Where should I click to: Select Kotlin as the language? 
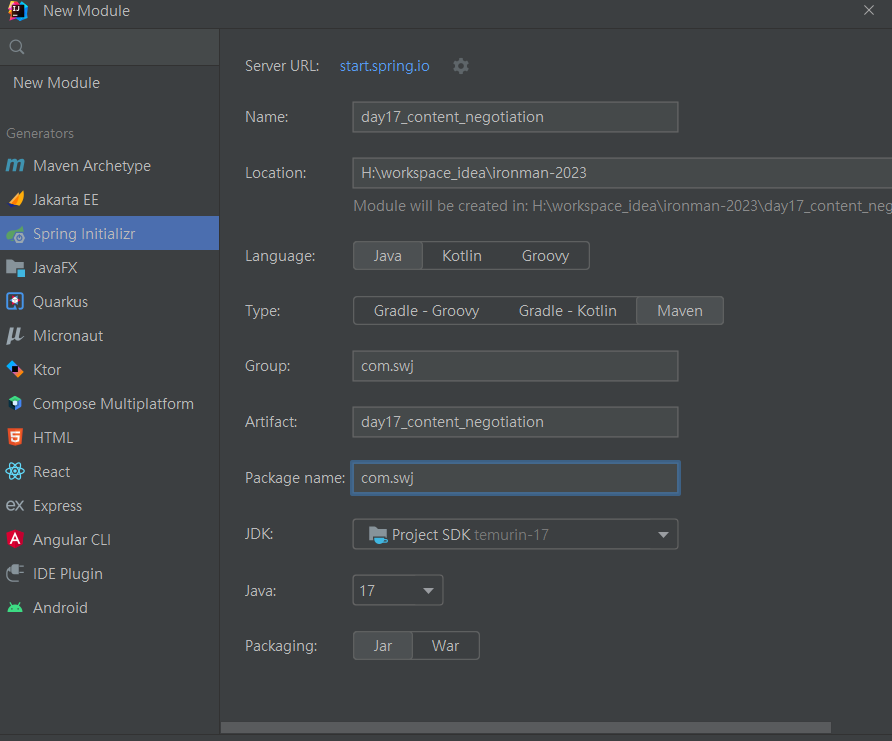click(461, 256)
